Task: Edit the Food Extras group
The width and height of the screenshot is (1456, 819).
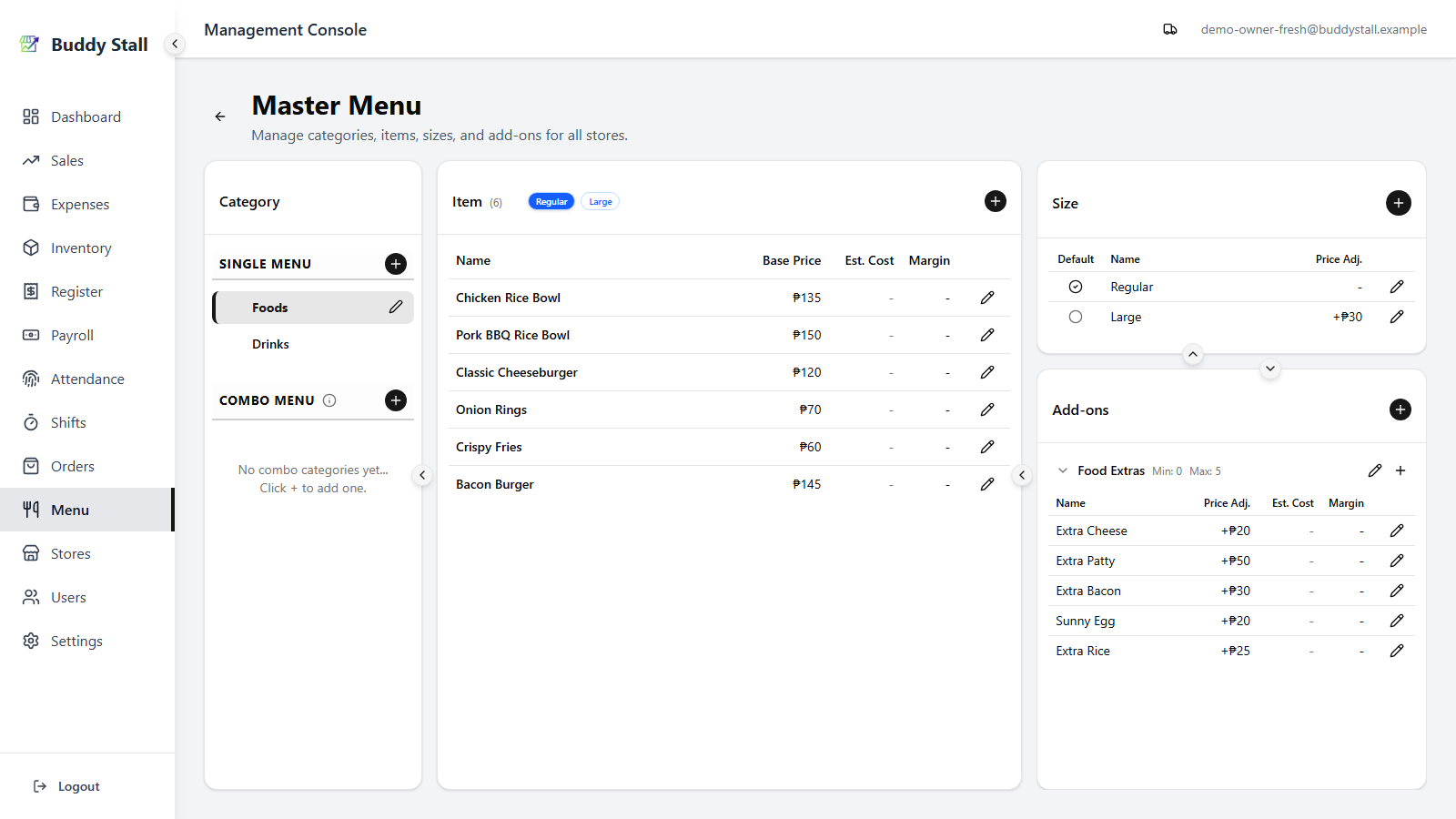Action: click(x=1375, y=470)
